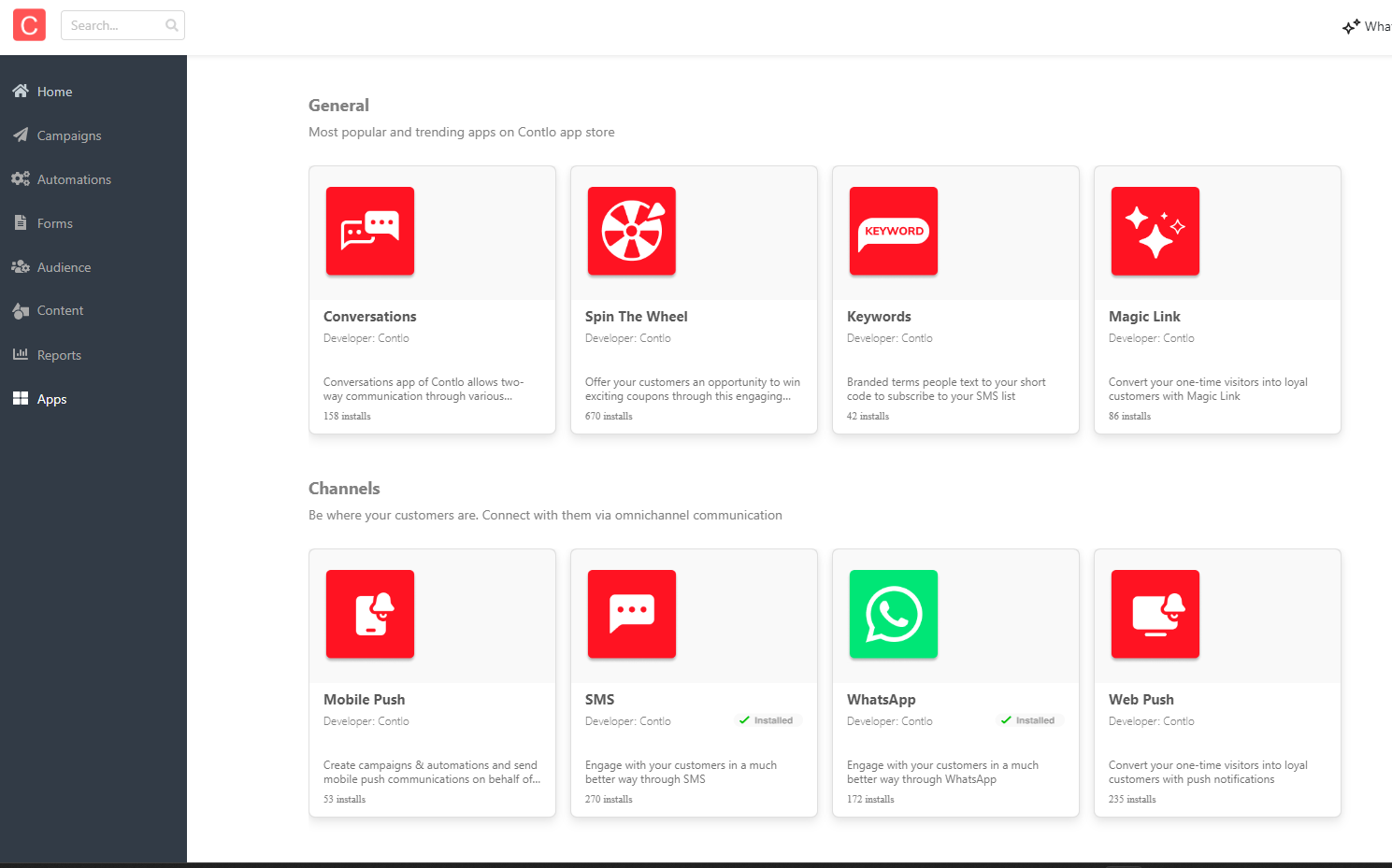Click the WhatsApp card title
This screenshot has width=1392, height=868.
(x=882, y=700)
